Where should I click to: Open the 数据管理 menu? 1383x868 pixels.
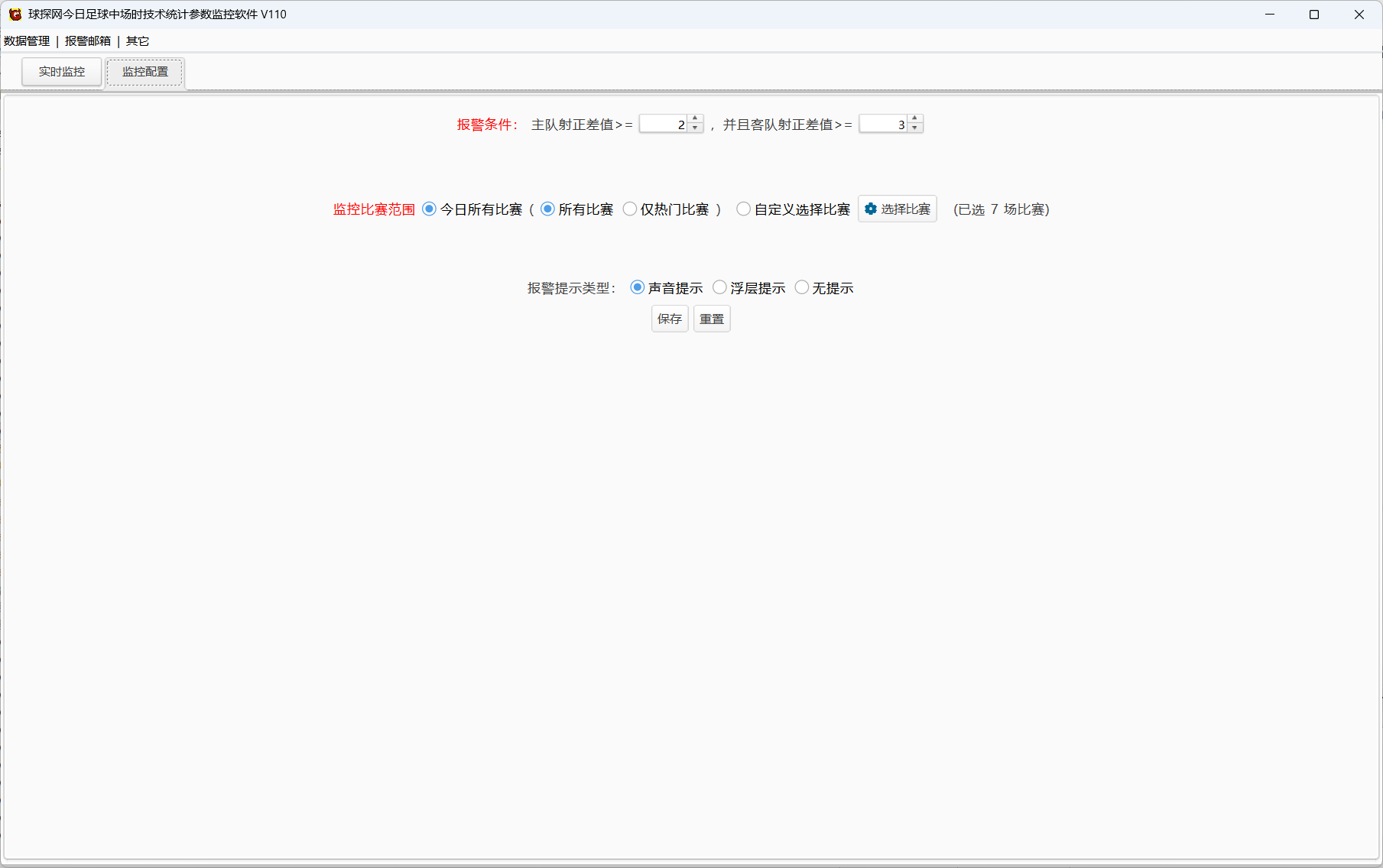tap(27, 41)
